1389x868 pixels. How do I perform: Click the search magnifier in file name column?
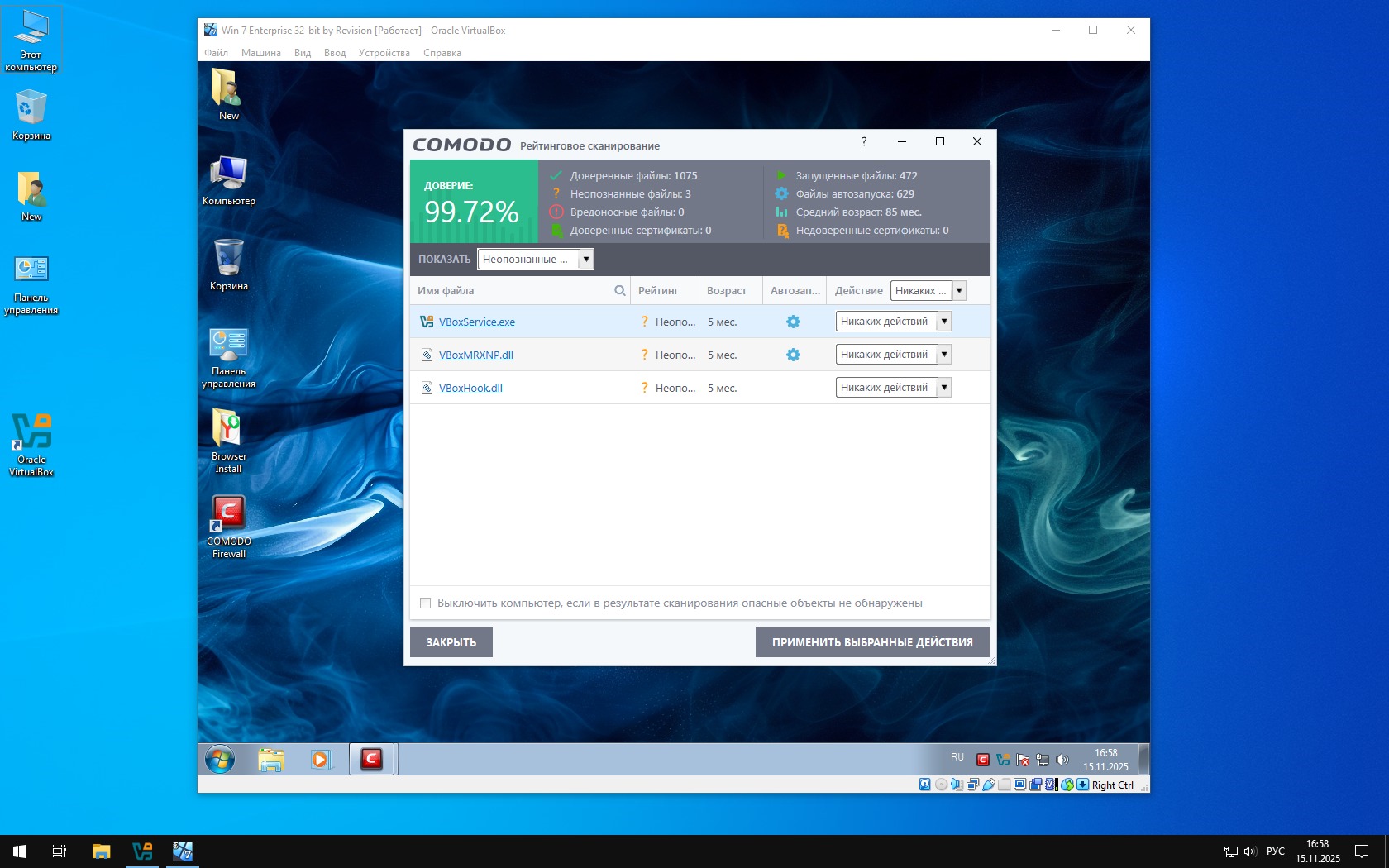tap(619, 290)
